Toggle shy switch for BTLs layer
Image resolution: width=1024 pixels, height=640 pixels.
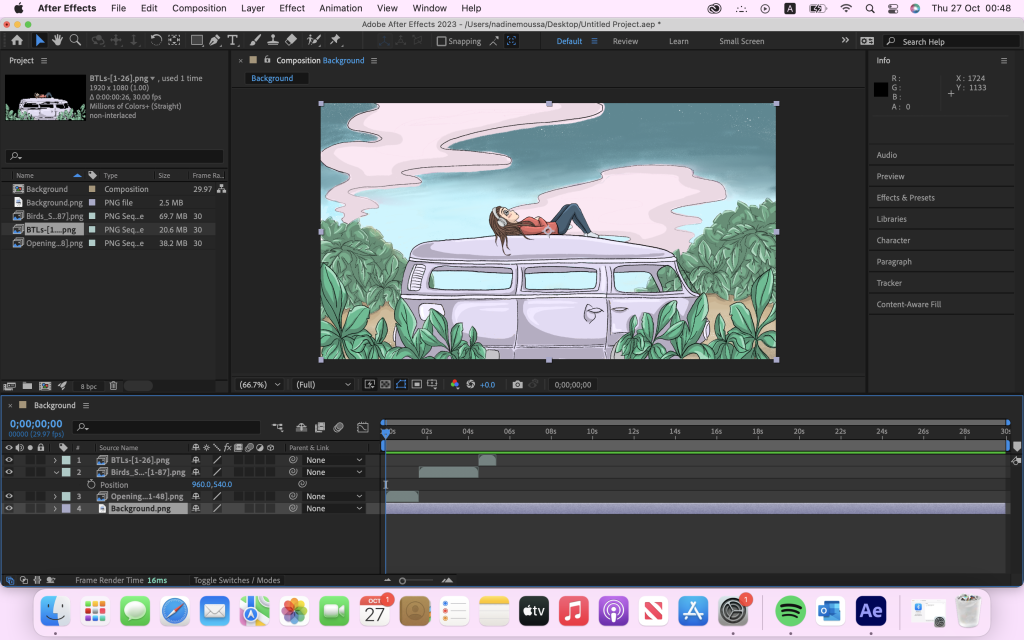point(195,460)
